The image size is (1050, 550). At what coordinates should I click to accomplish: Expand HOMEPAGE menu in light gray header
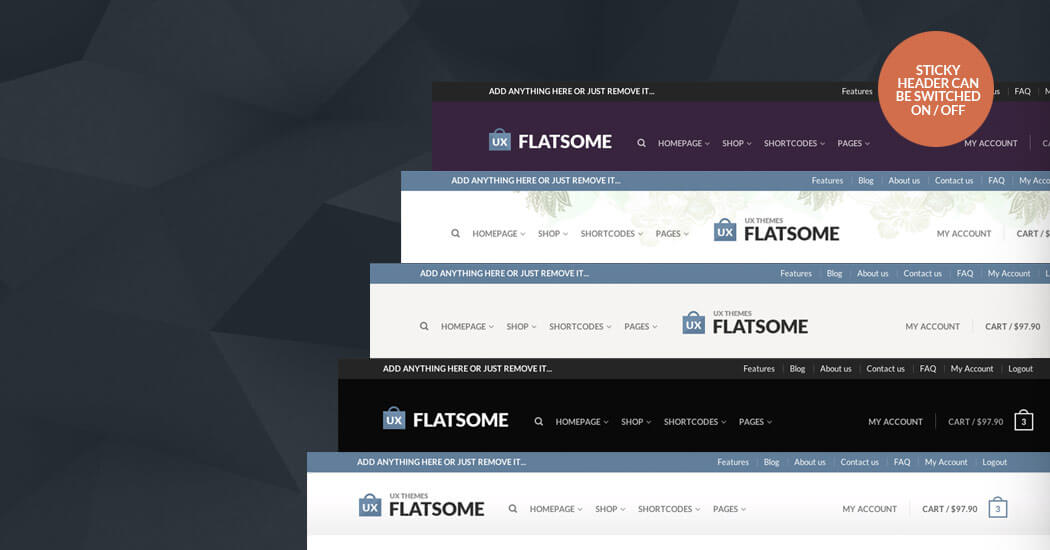tap(467, 326)
